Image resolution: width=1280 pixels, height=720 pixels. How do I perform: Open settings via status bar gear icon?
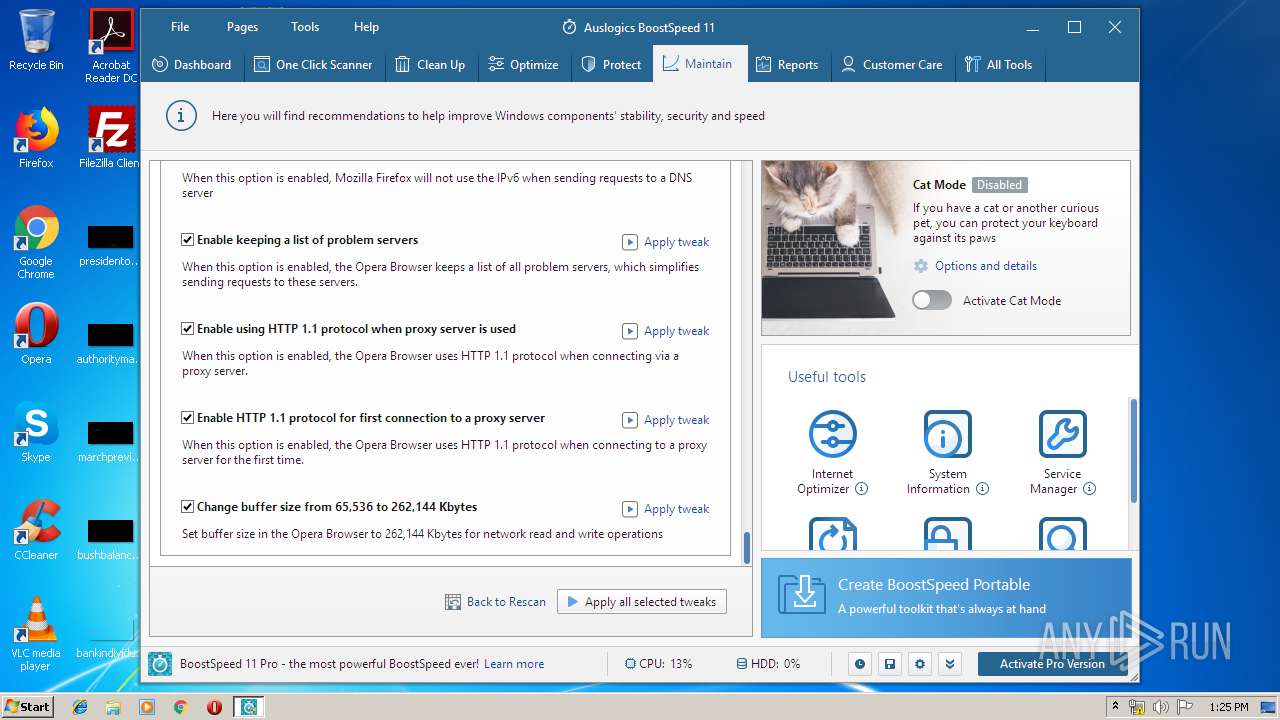pyautogui.click(x=919, y=664)
